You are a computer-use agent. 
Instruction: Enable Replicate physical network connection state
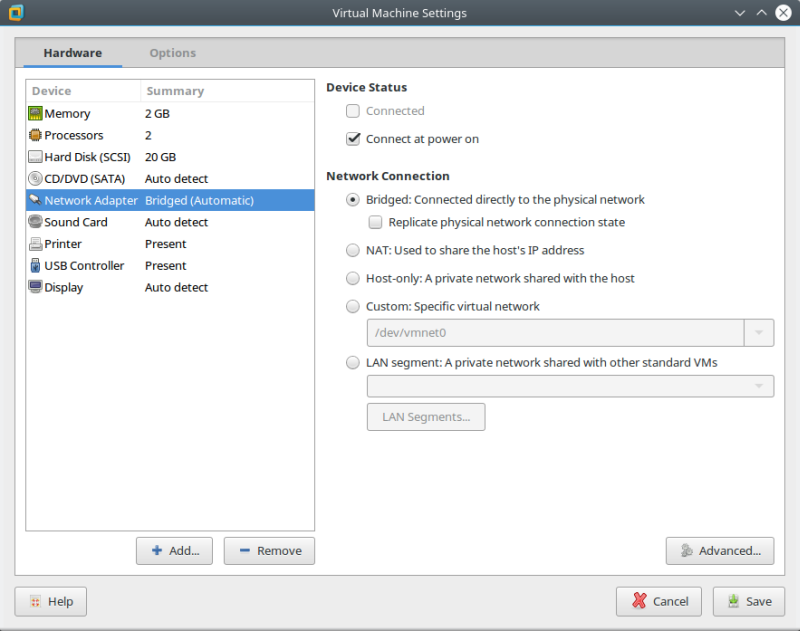pyautogui.click(x=375, y=222)
